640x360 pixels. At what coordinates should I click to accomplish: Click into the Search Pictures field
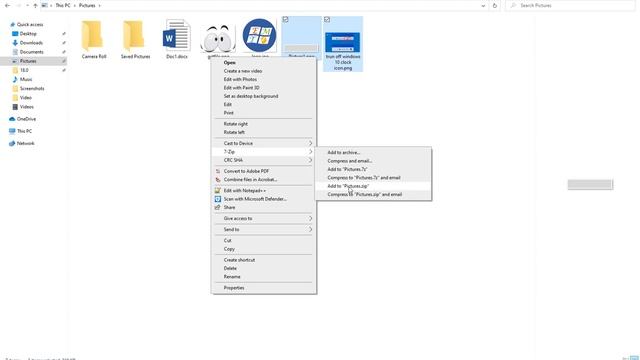571,5
